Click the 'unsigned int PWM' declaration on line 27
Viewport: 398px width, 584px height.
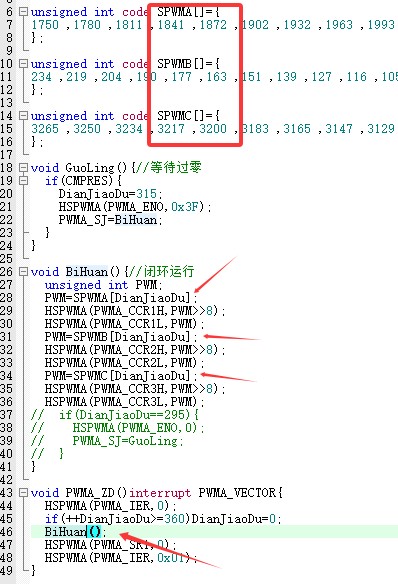tap(101, 285)
